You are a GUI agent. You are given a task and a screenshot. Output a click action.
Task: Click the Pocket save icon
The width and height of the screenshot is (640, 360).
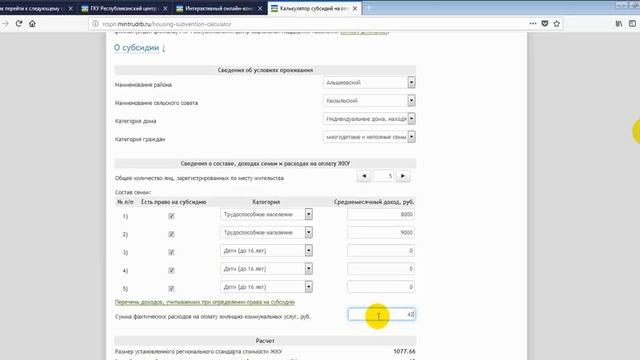click(x=544, y=24)
